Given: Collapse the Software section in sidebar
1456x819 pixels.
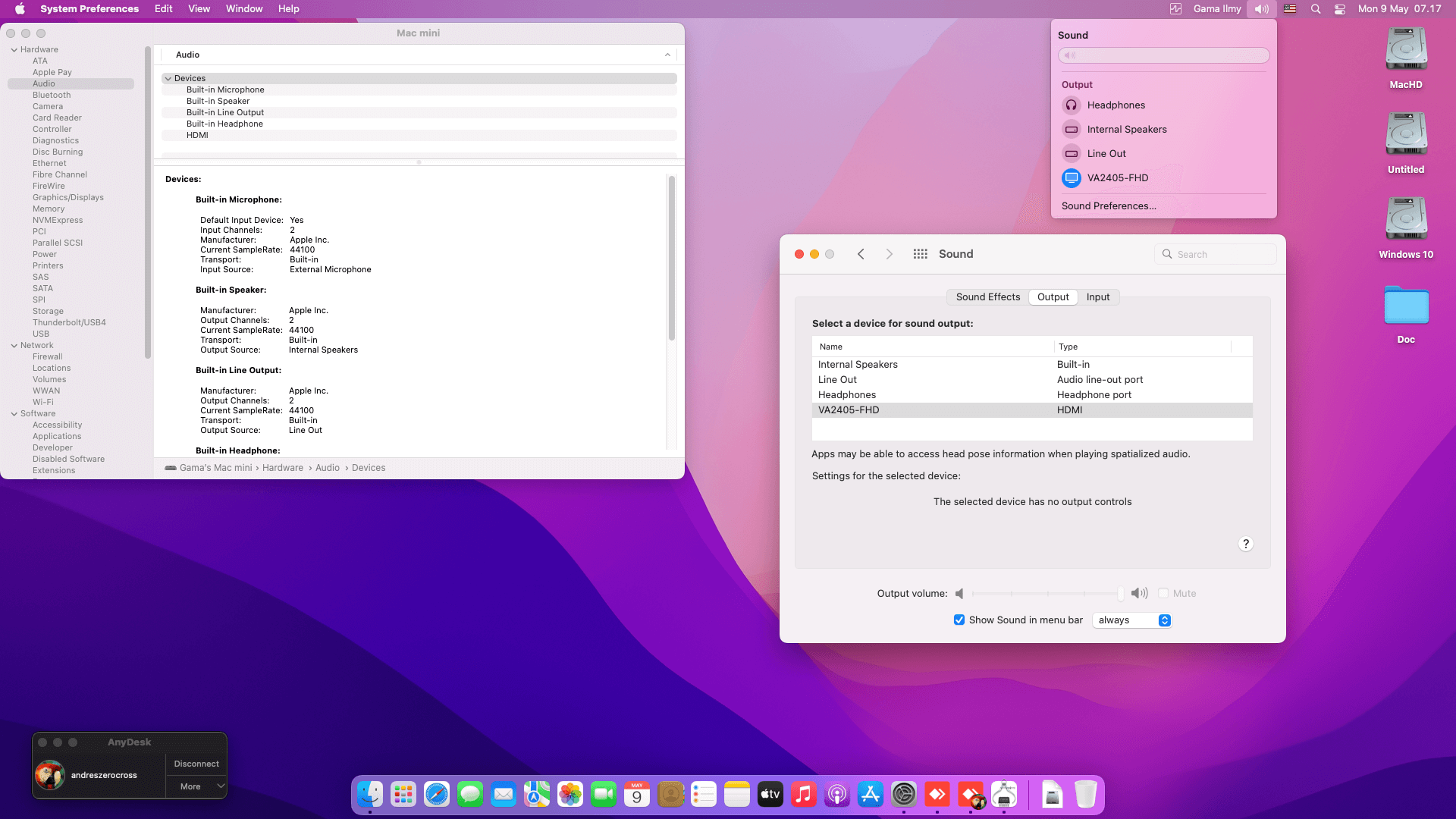Looking at the screenshot, I should pos(14,414).
